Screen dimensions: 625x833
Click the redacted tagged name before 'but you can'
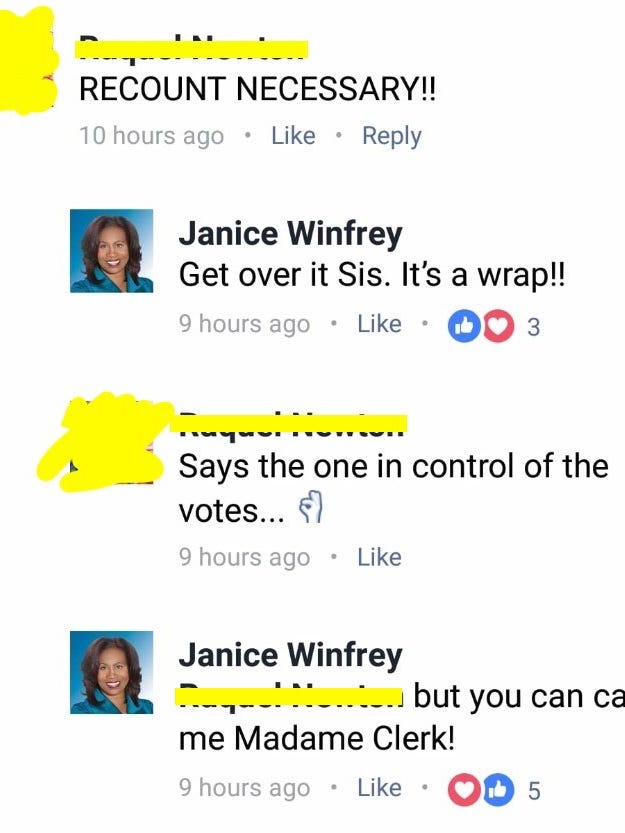tap(289, 696)
